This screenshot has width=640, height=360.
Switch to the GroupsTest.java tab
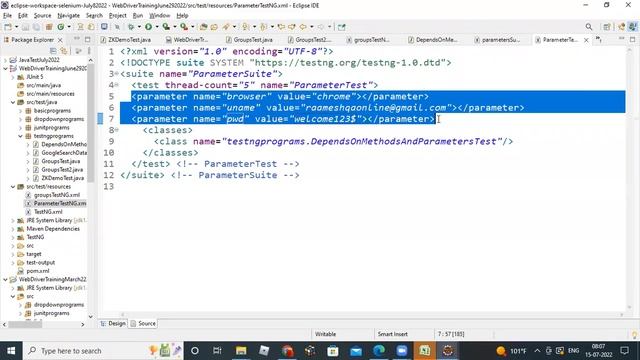pos(249,40)
